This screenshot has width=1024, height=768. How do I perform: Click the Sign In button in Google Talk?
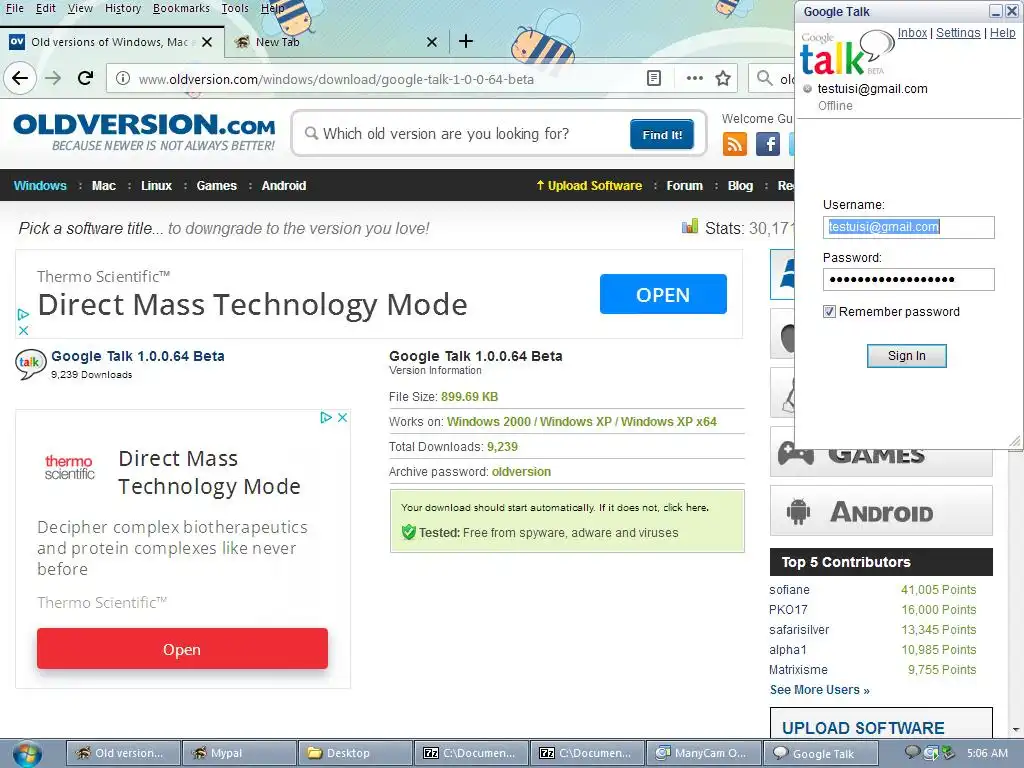coord(906,356)
